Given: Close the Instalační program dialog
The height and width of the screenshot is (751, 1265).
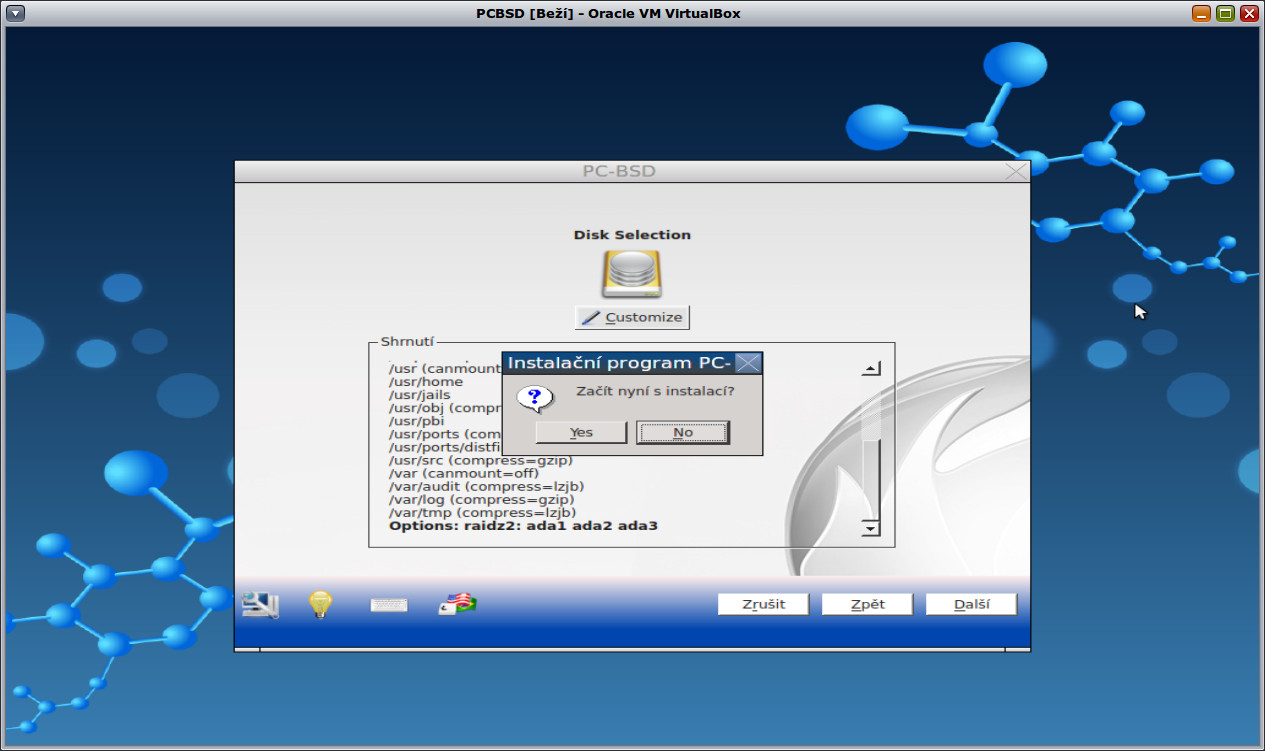Looking at the screenshot, I should [748, 363].
